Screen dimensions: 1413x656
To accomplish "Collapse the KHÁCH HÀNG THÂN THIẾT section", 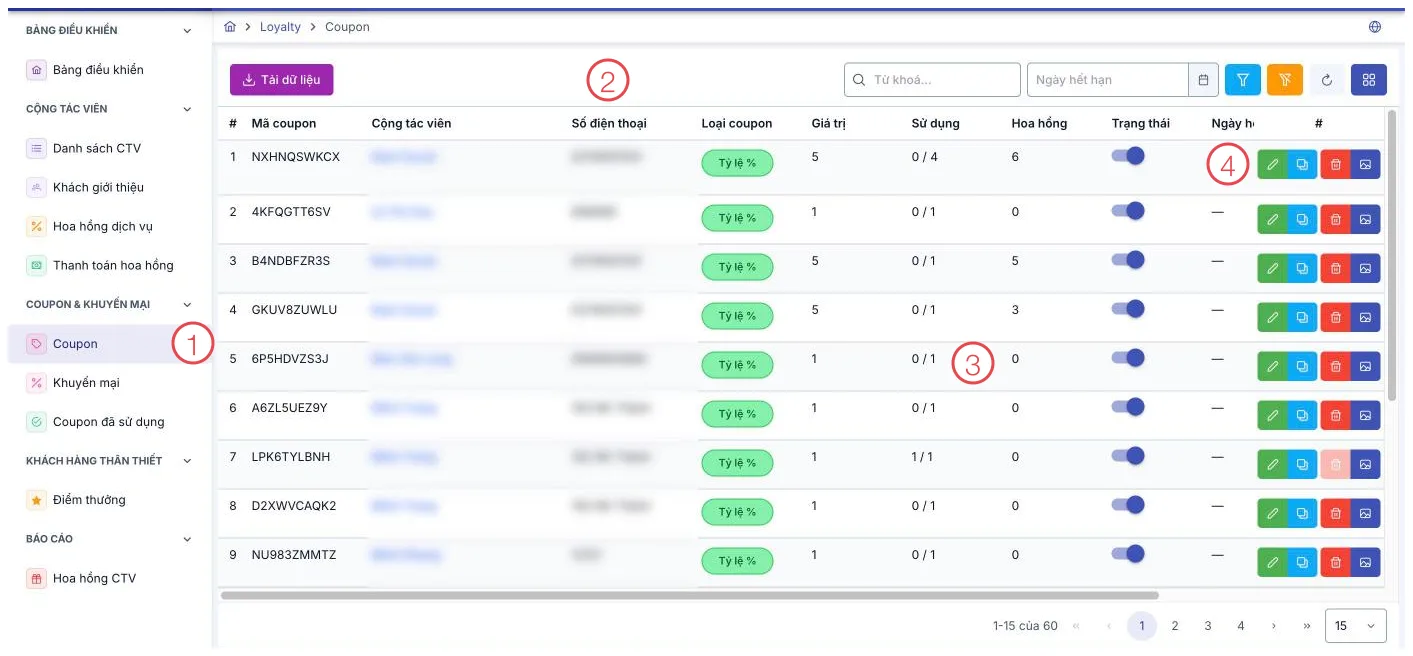I will point(187,461).
